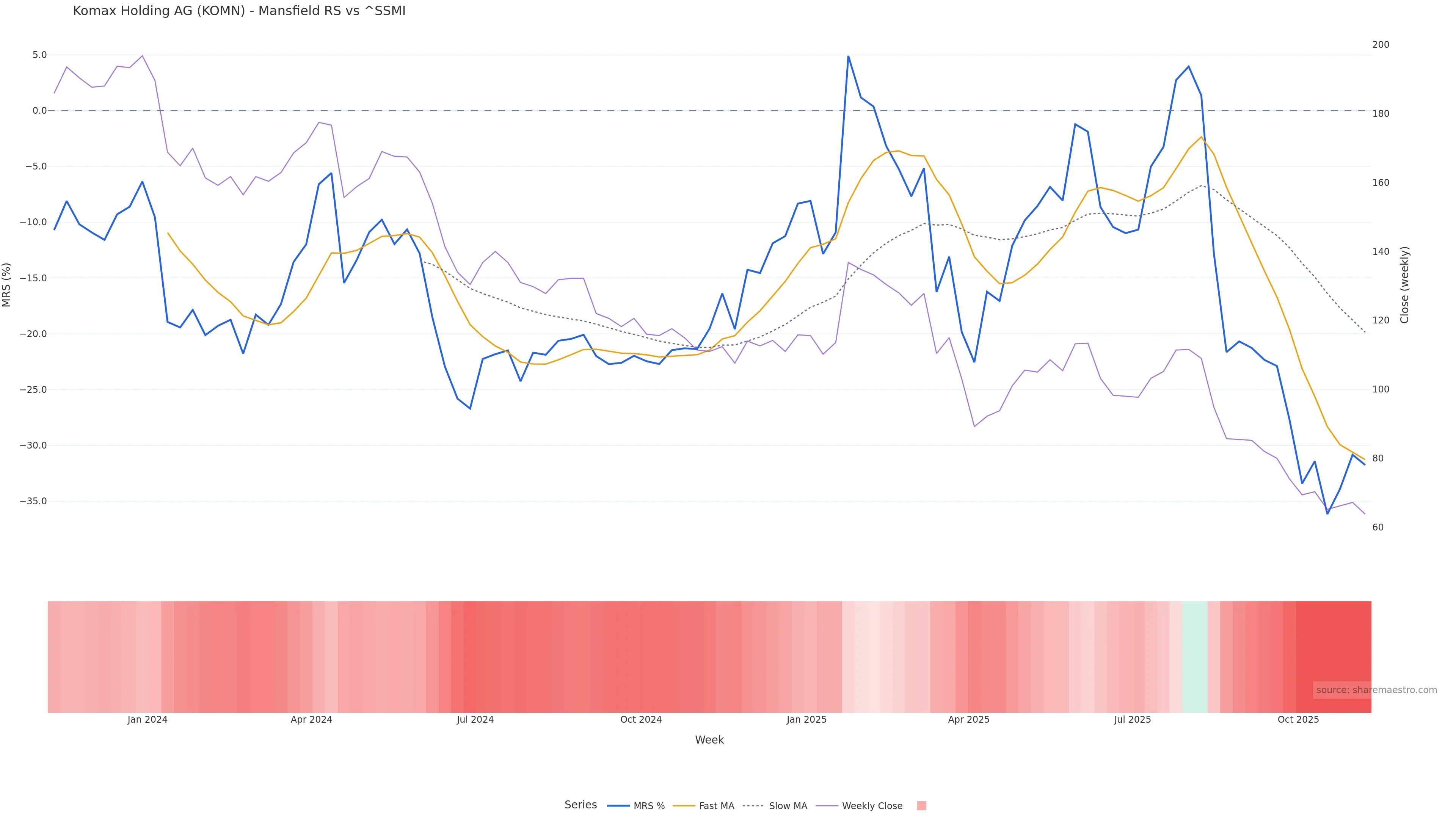Click the 0.0 tick on MRS axis
Viewport: 1456px width, 819px height.
[39, 111]
